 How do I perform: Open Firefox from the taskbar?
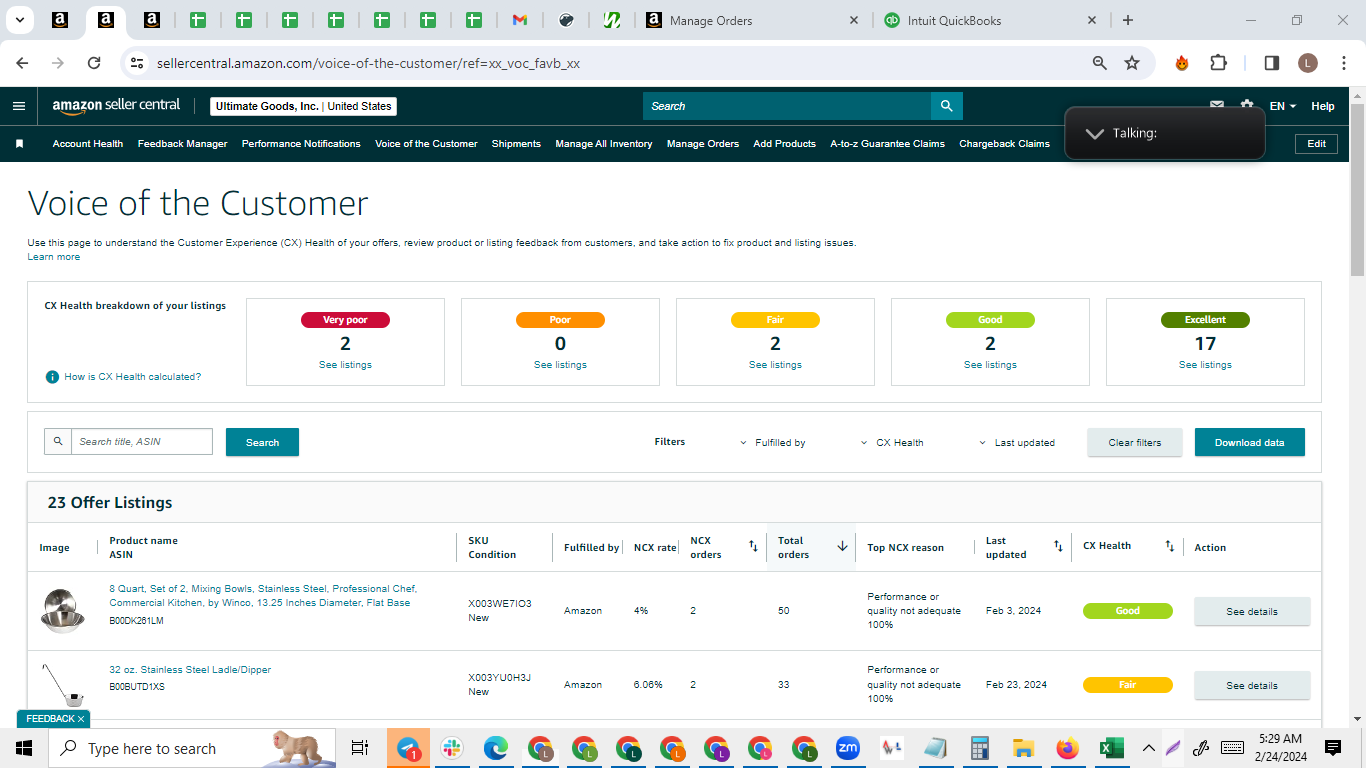tap(1067, 748)
